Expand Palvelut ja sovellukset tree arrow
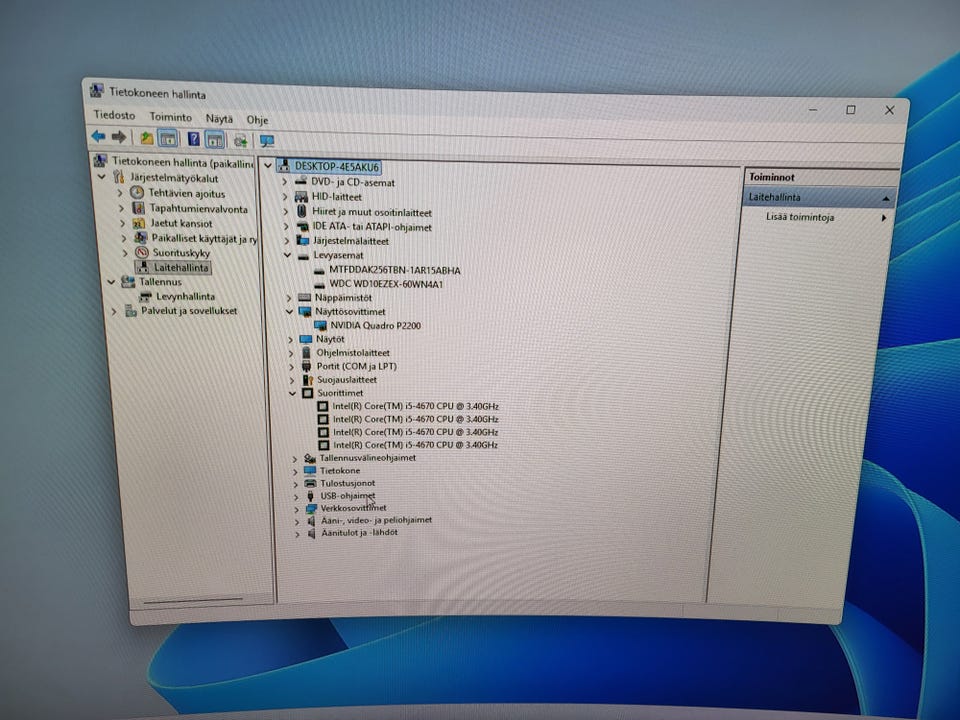This screenshot has height=720, width=960. (x=114, y=311)
